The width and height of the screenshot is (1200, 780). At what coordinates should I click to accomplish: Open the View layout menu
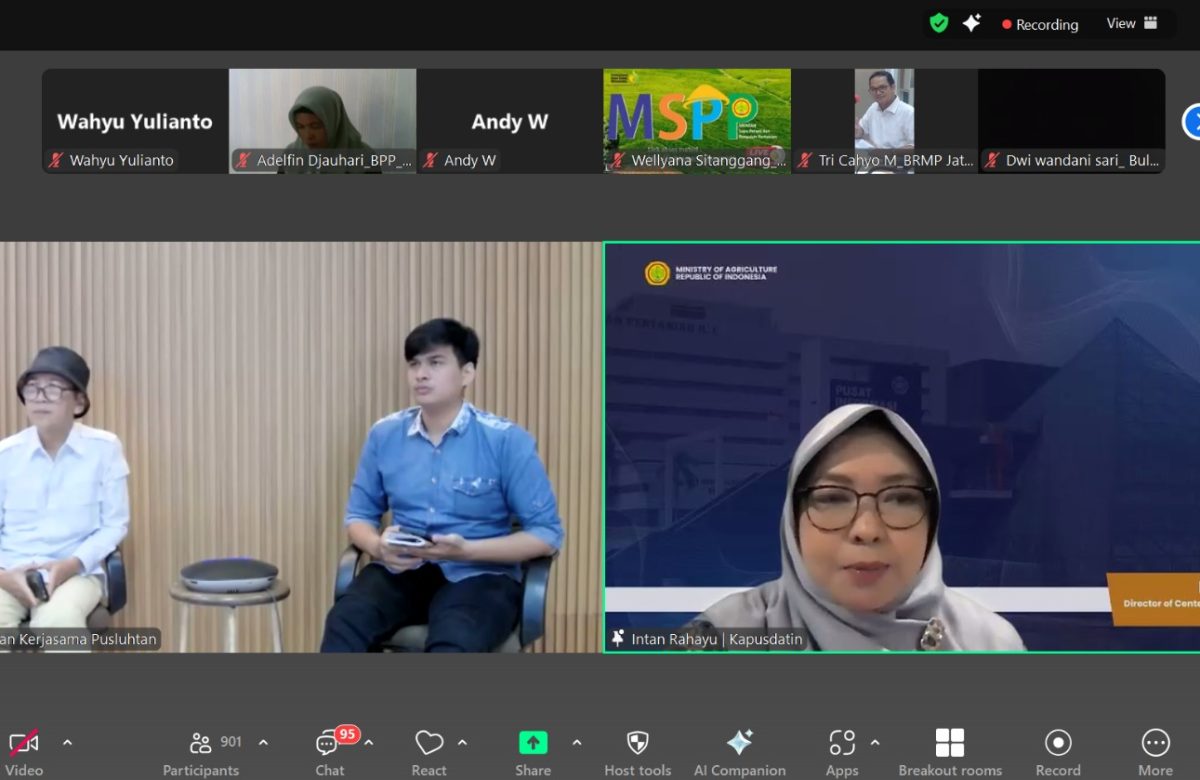coord(1131,23)
